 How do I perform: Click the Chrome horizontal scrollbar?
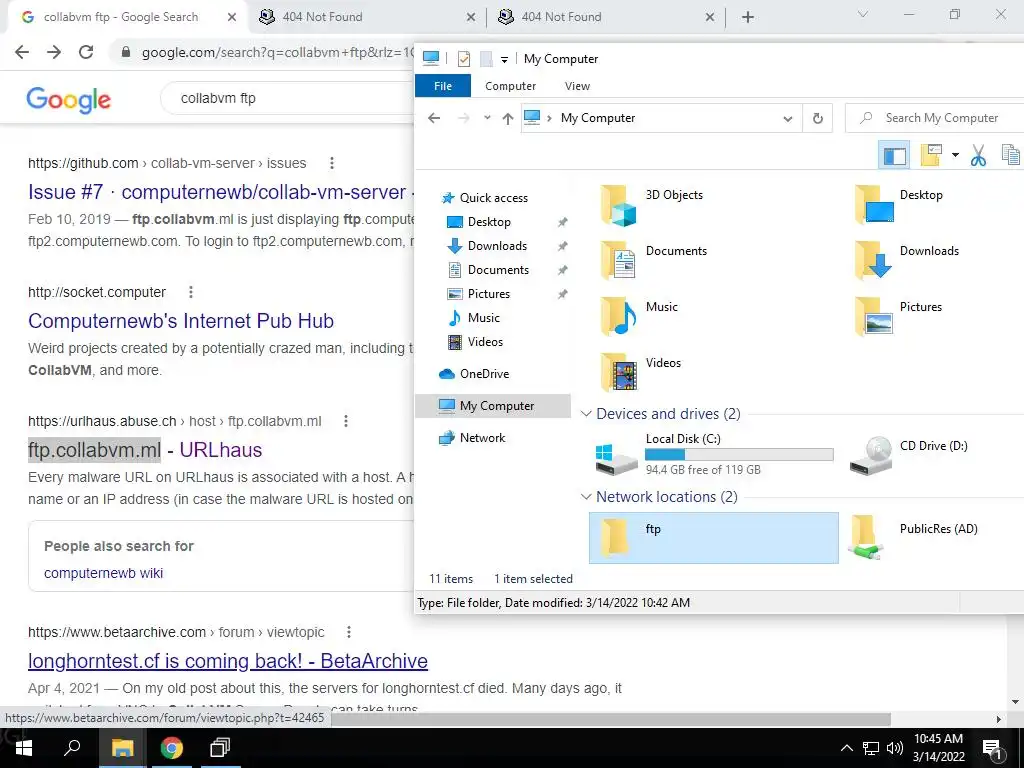coord(611,719)
